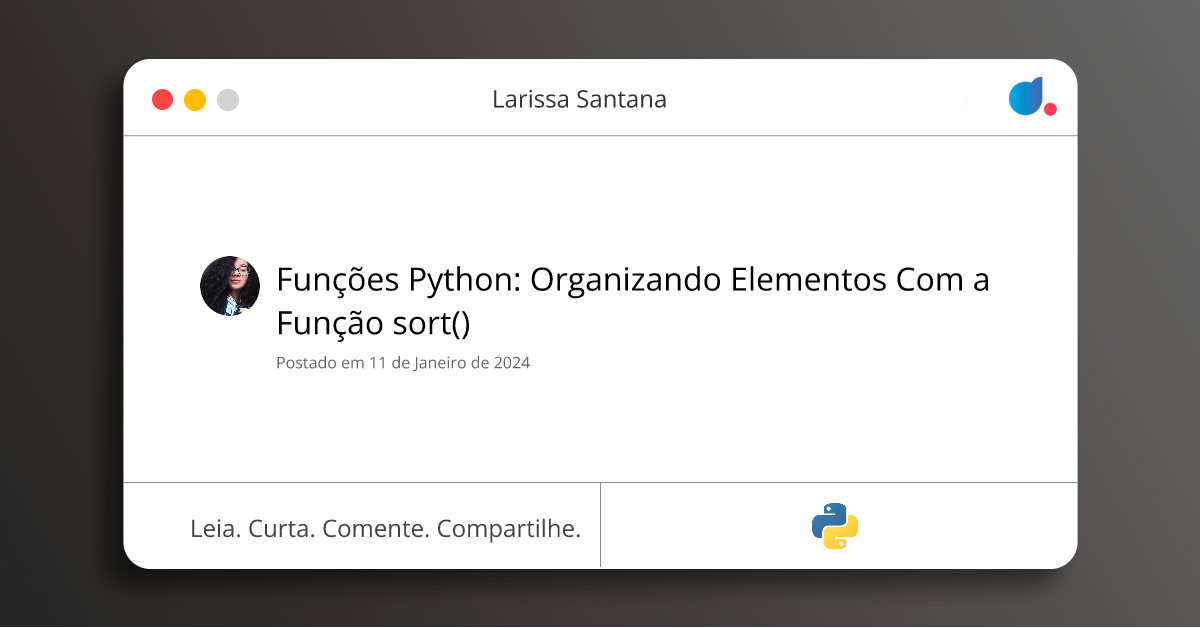Expand the footer Python section
The height and width of the screenshot is (628, 1200).
click(840, 525)
